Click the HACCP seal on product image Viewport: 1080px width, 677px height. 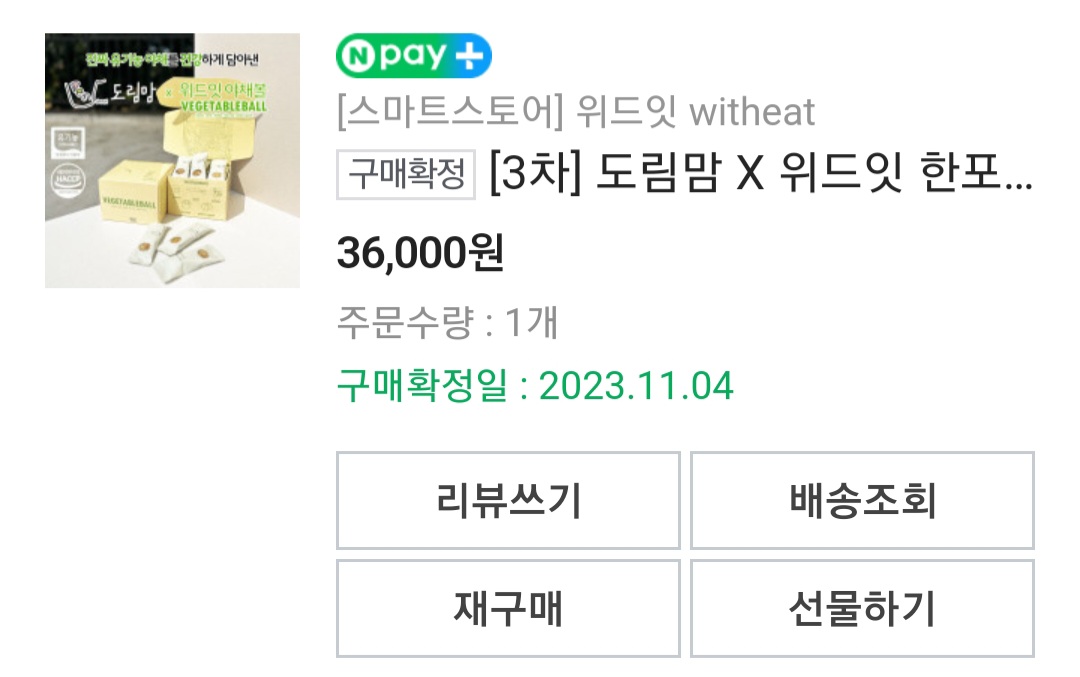tap(68, 180)
